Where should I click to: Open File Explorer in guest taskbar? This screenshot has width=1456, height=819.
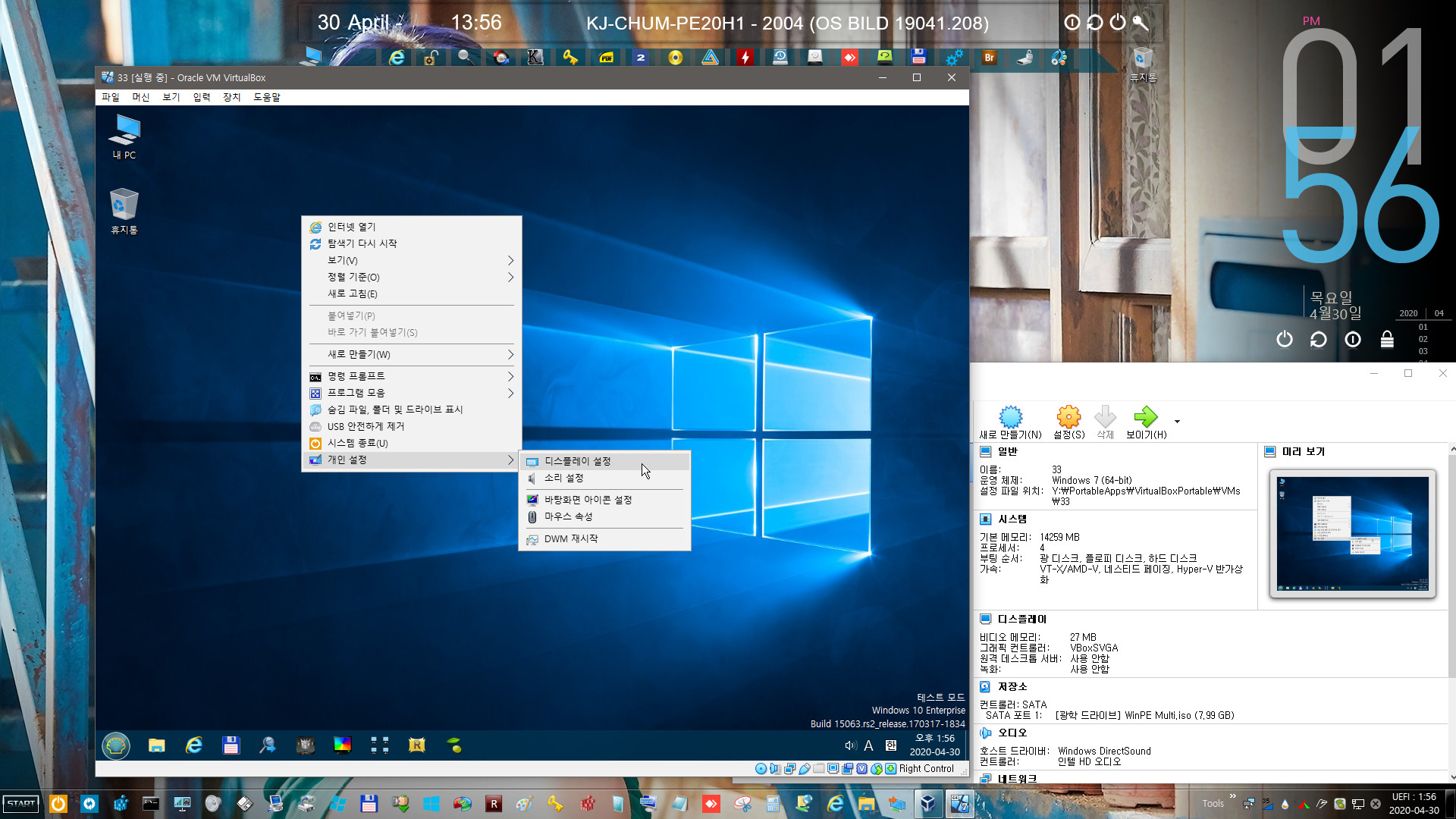pos(157,745)
